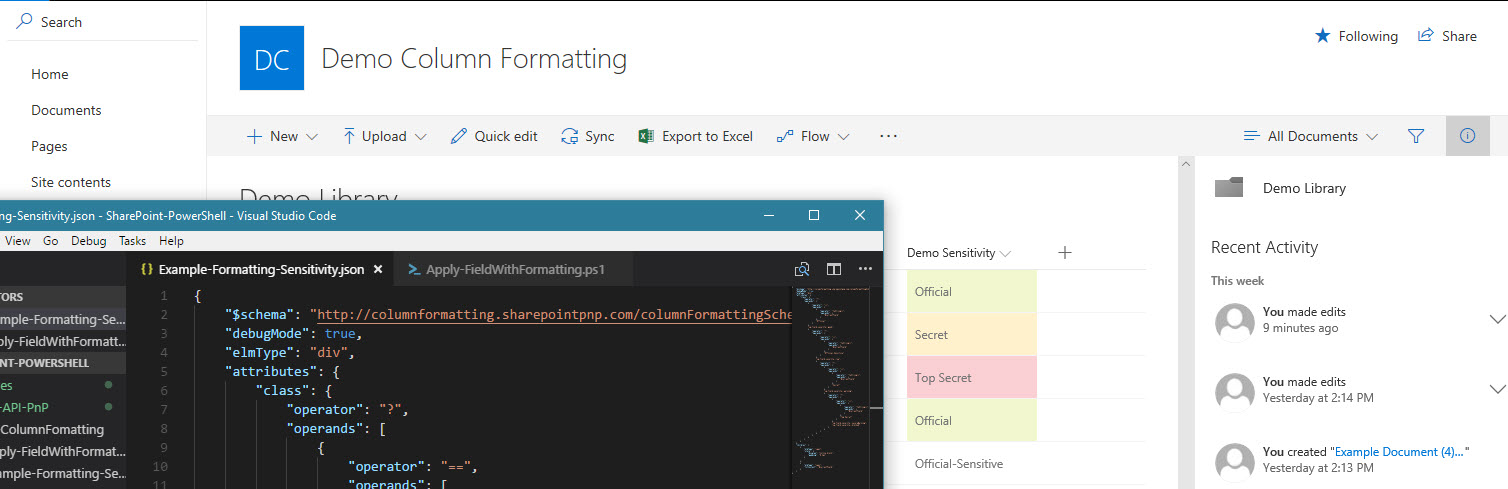The width and height of the screenshot is (1508, 489).
Task: Expand the New dropdown chevron
Action: coord(312,137)
